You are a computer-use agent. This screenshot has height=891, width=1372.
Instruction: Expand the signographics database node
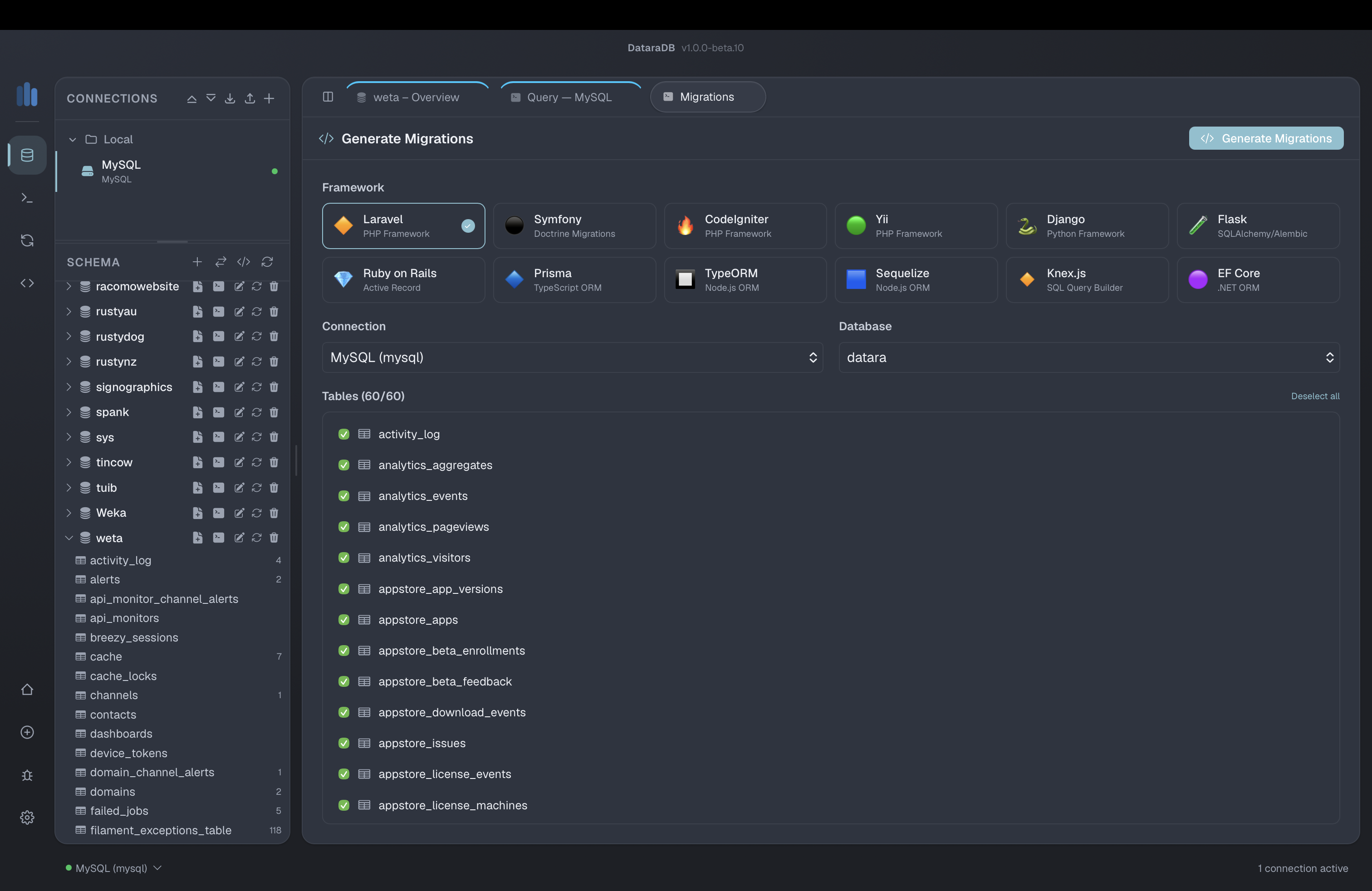(69, 387)
